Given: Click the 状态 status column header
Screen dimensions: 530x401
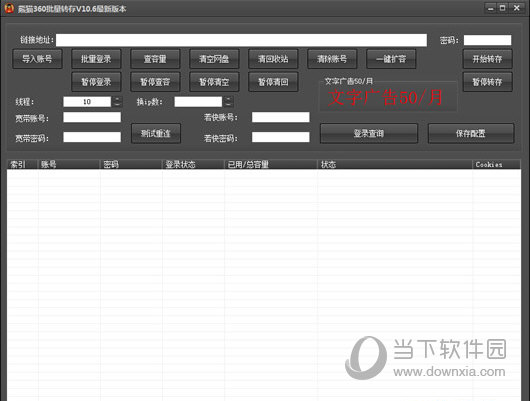Looking at the screenshot, I should pyautogui.click(x=395, y=164).
